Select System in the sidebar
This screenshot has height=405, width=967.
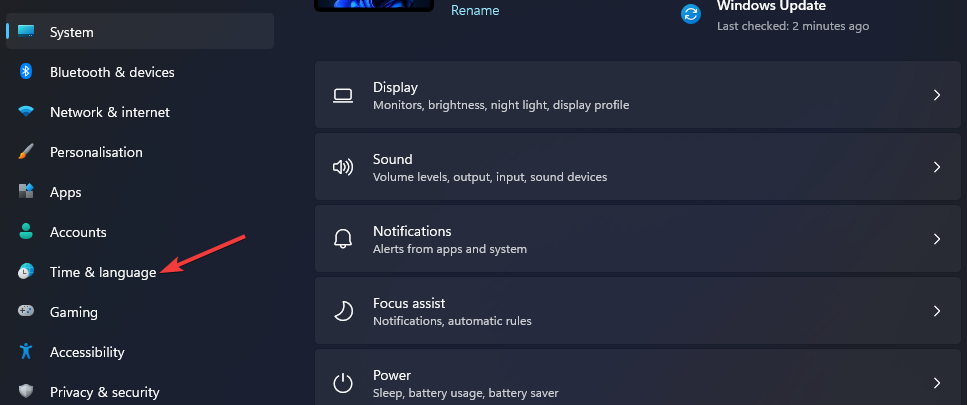point(72,32)
